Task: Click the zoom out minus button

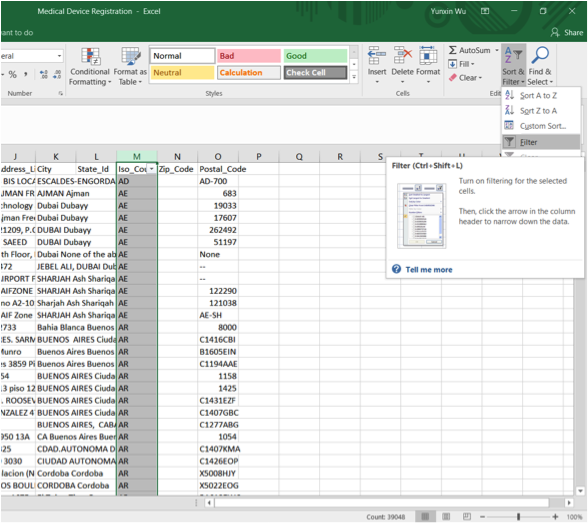Action: click(482, 517)
